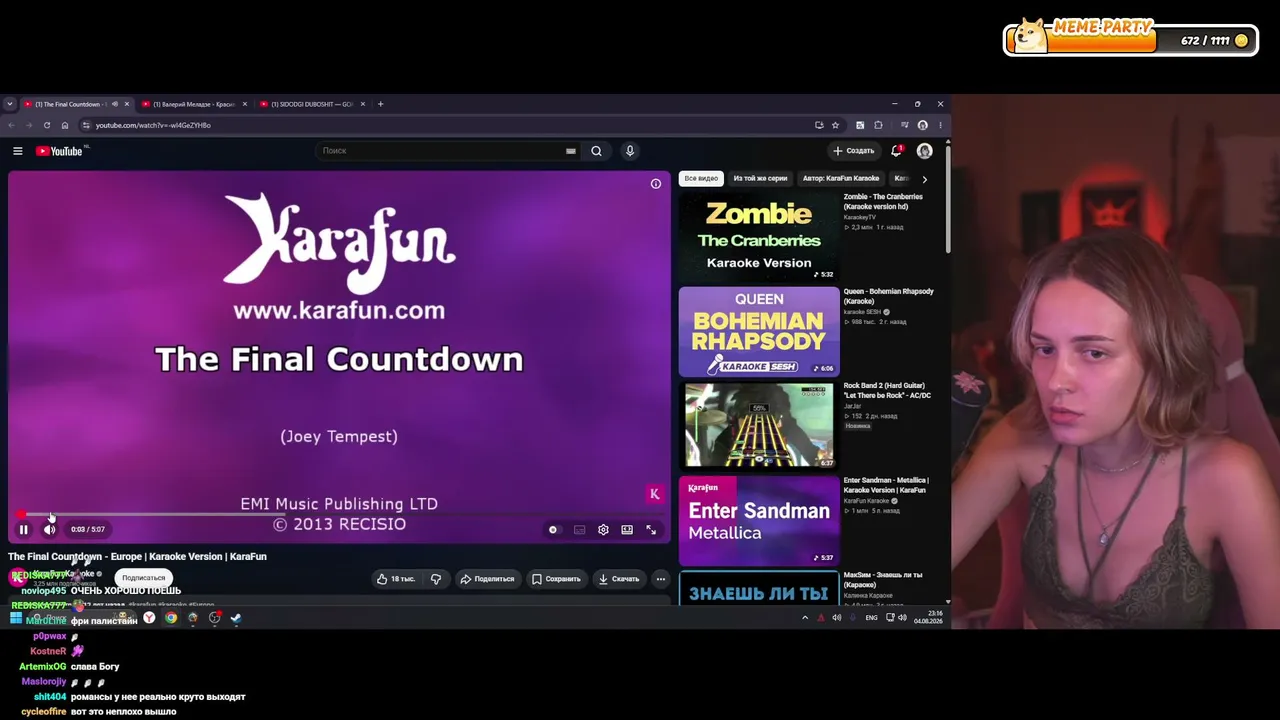Open Steam from the taskbar
The height and width of the screenshot is (720, 1280).
pos(236,618)
